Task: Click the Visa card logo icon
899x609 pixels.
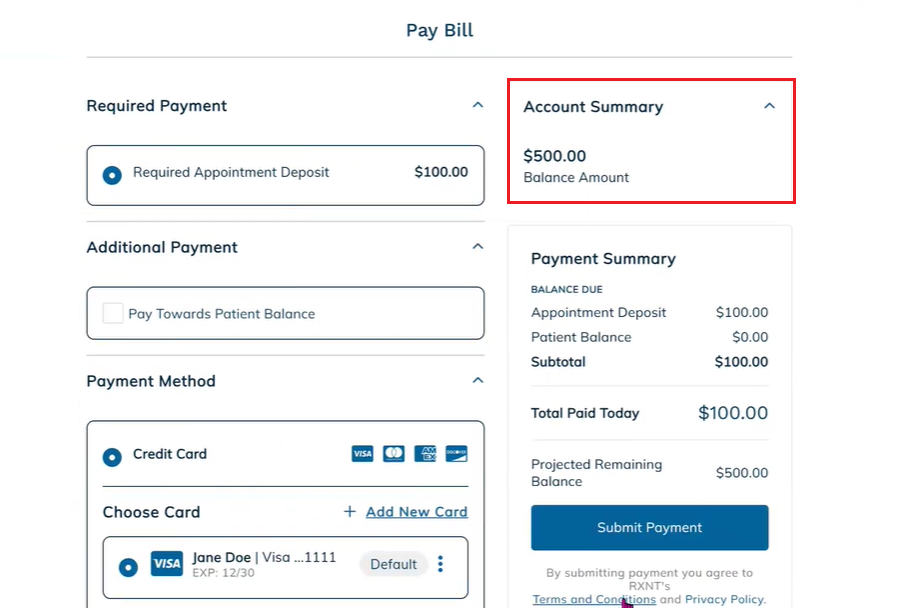Action: tap(362, 454)
